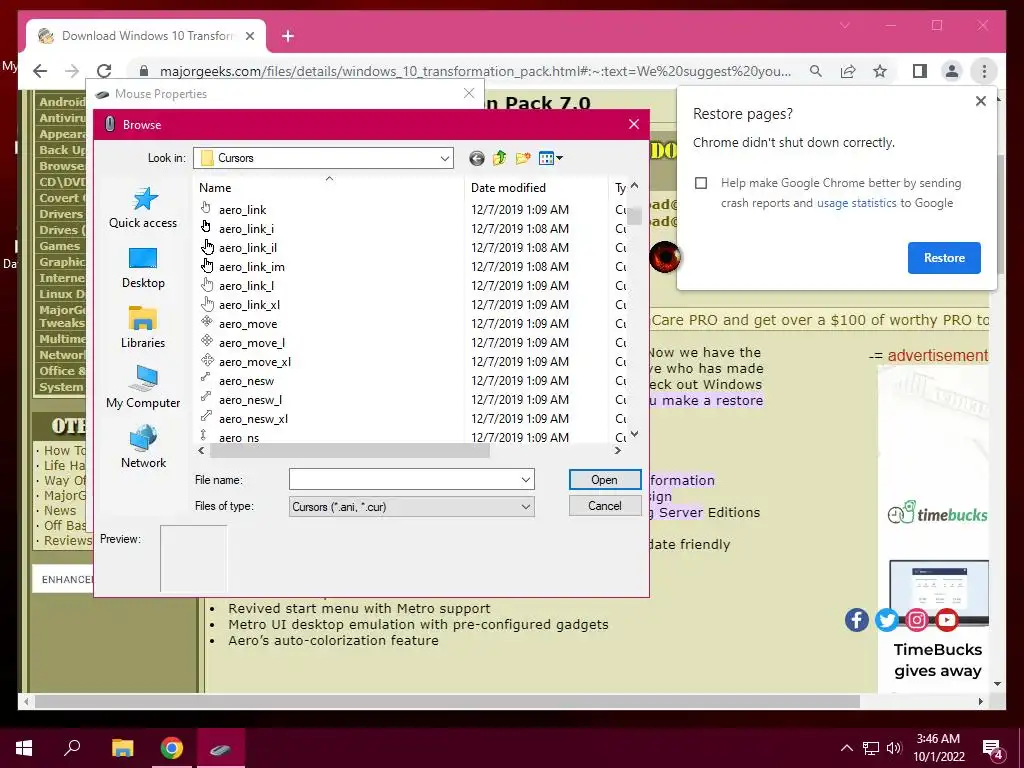The image size is (1024, 768).
Task: Enable sending crash reports checkbox
Action: coord(701,183)
